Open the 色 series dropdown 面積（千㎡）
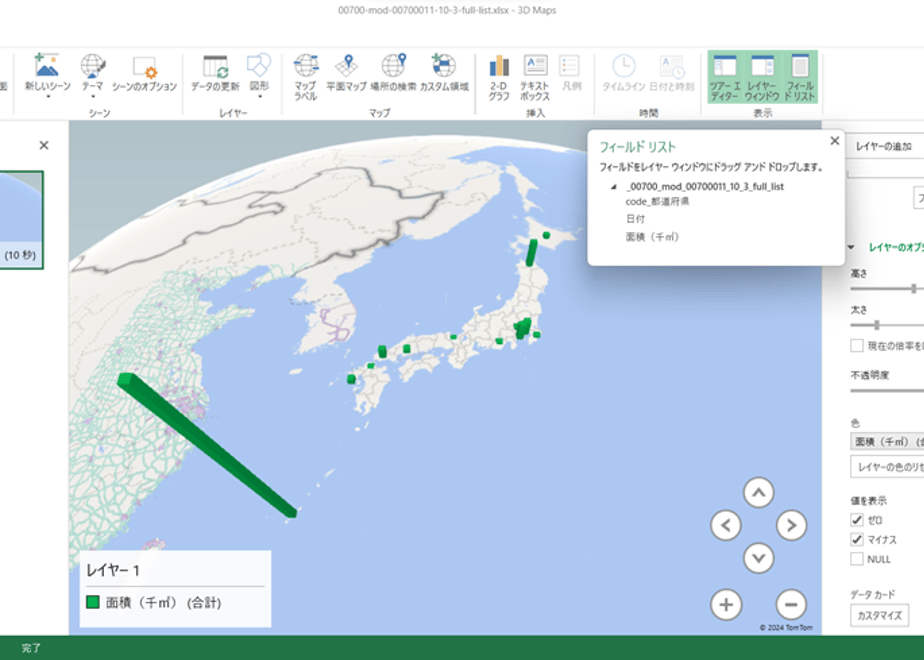Image resolution: width=924 pixels, height=660 pixels. [887, 441]
